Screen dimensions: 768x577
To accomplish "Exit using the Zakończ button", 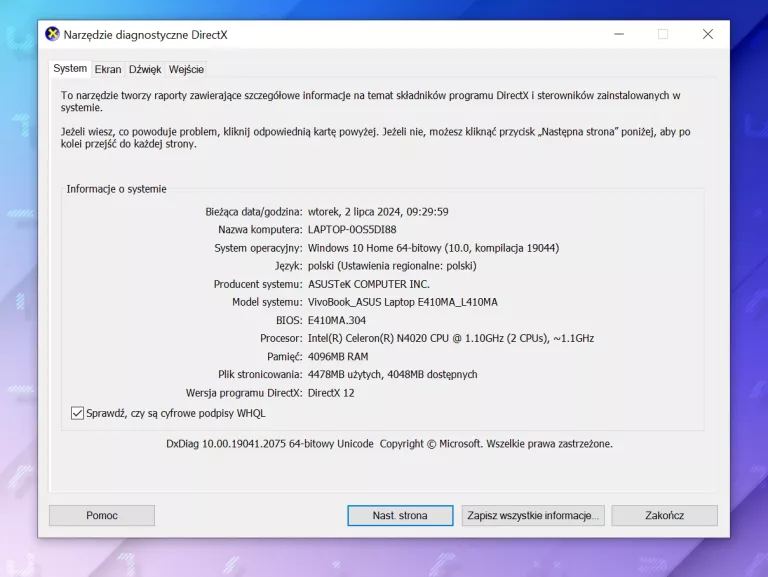I will point(664,516).
